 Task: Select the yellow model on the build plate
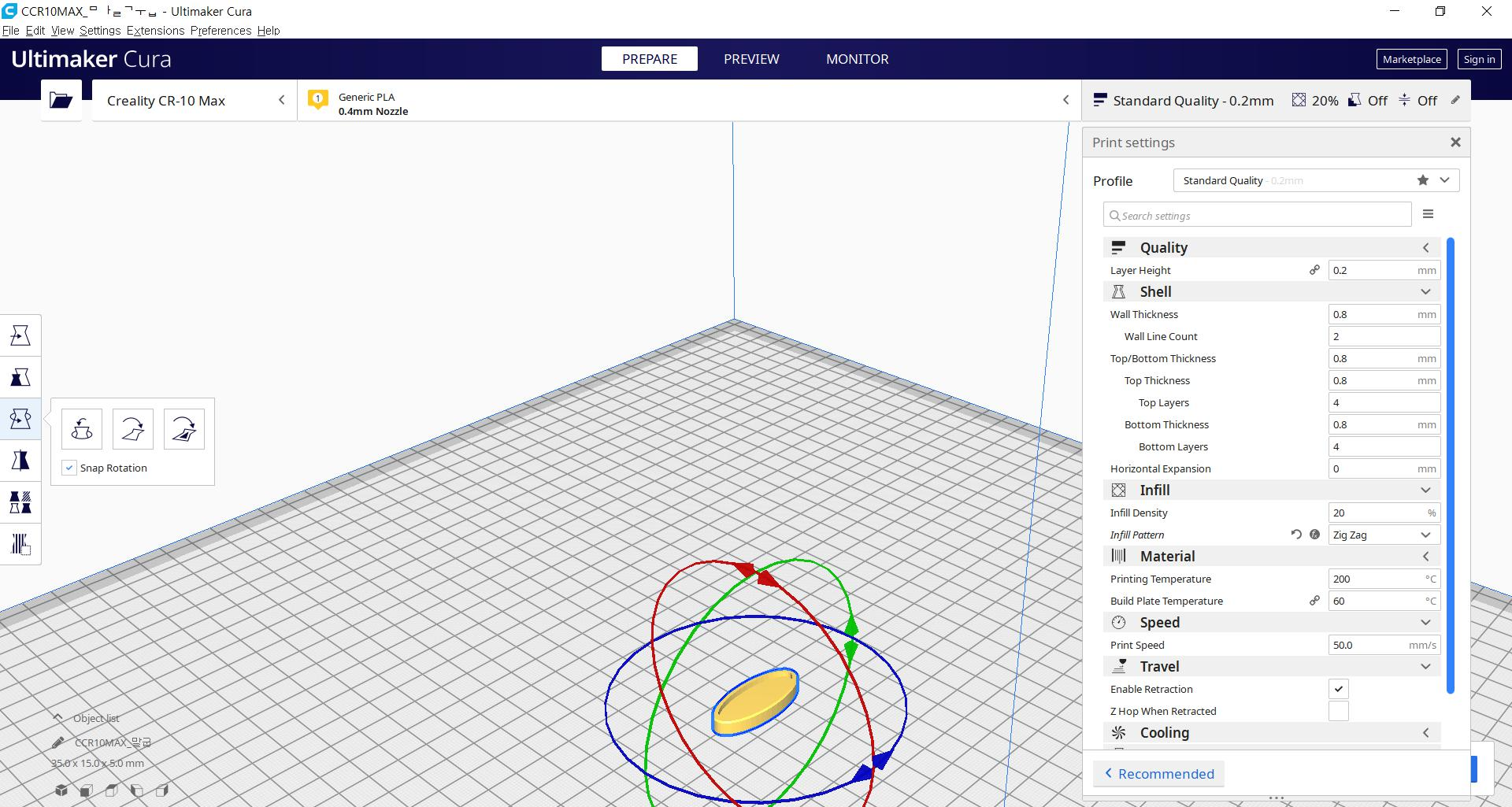[x=755, y=701]
